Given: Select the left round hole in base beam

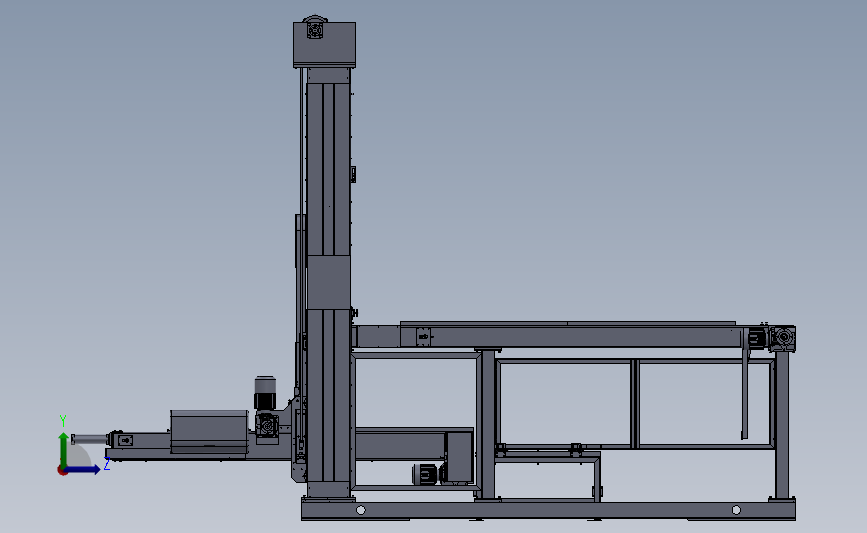Looking at the screenshot, I should 361,510.
